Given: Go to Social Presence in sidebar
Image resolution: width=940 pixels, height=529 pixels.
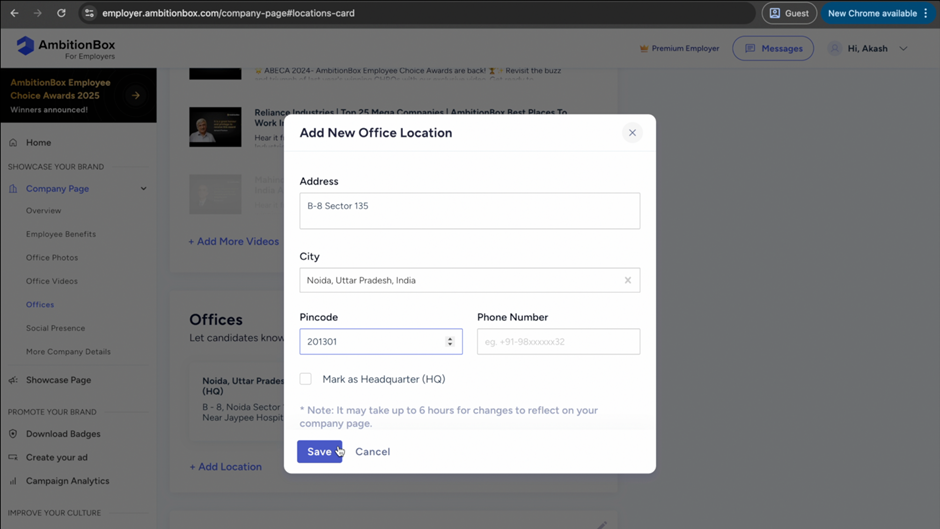Looking at the screenshot, I should click(55, 328).
